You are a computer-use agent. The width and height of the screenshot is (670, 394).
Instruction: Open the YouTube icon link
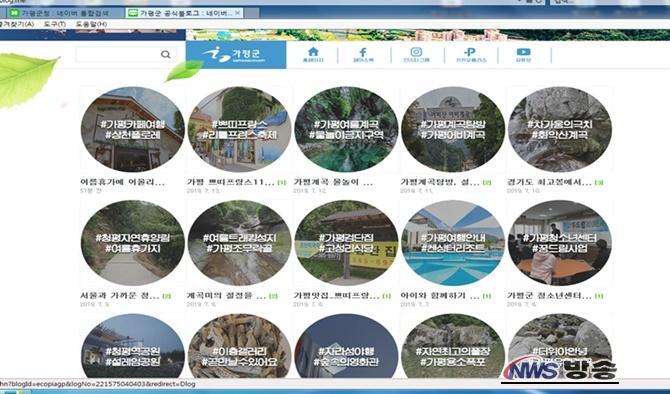point(523,55)
